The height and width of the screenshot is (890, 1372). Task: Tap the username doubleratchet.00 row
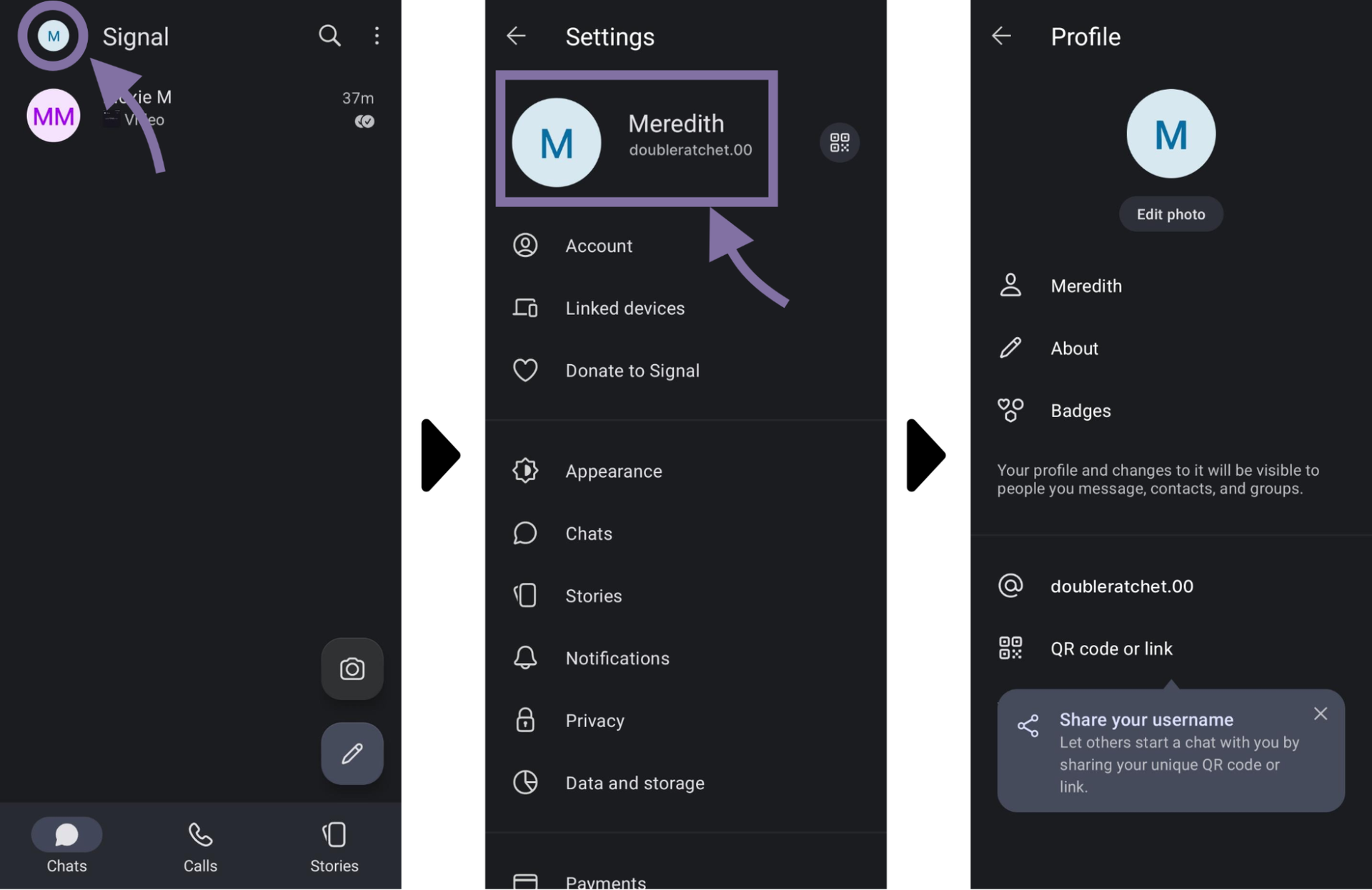click(1170, 586)
